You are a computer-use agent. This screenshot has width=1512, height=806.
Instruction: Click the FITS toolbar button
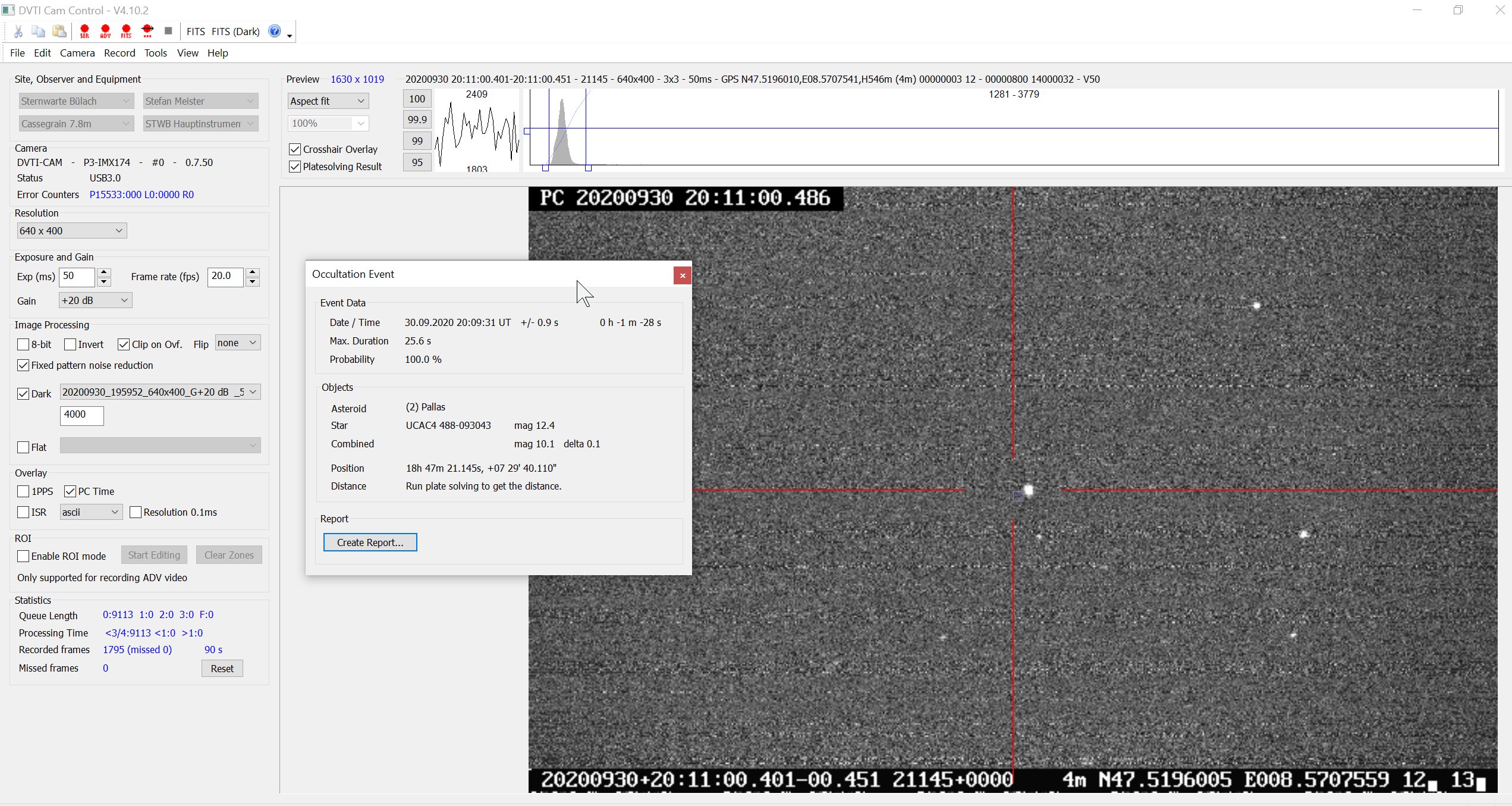(196, 32)
